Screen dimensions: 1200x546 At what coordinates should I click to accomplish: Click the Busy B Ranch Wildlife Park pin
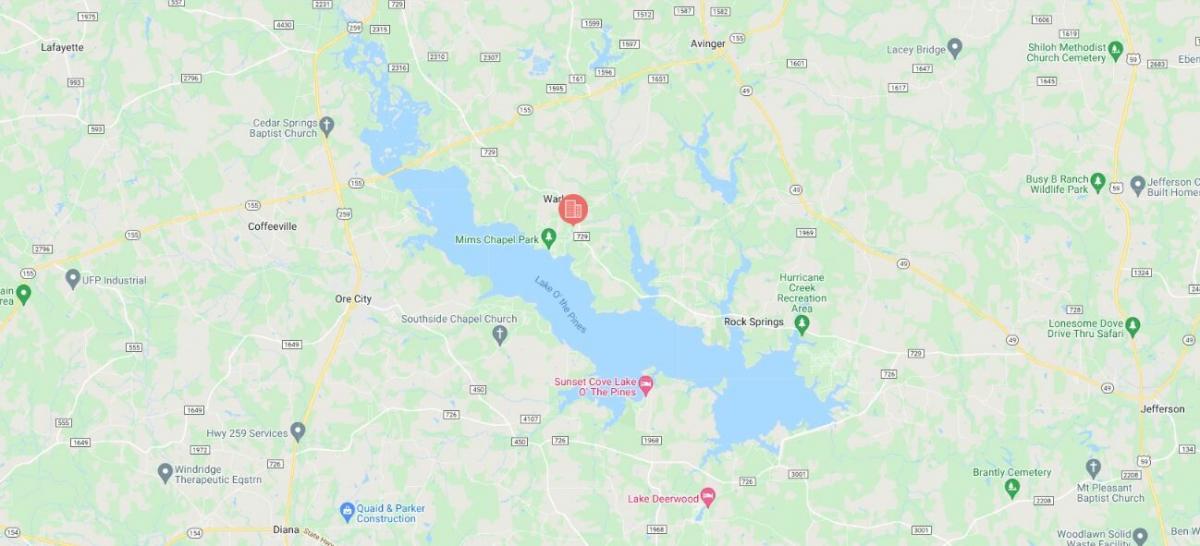click(1098, 182)
